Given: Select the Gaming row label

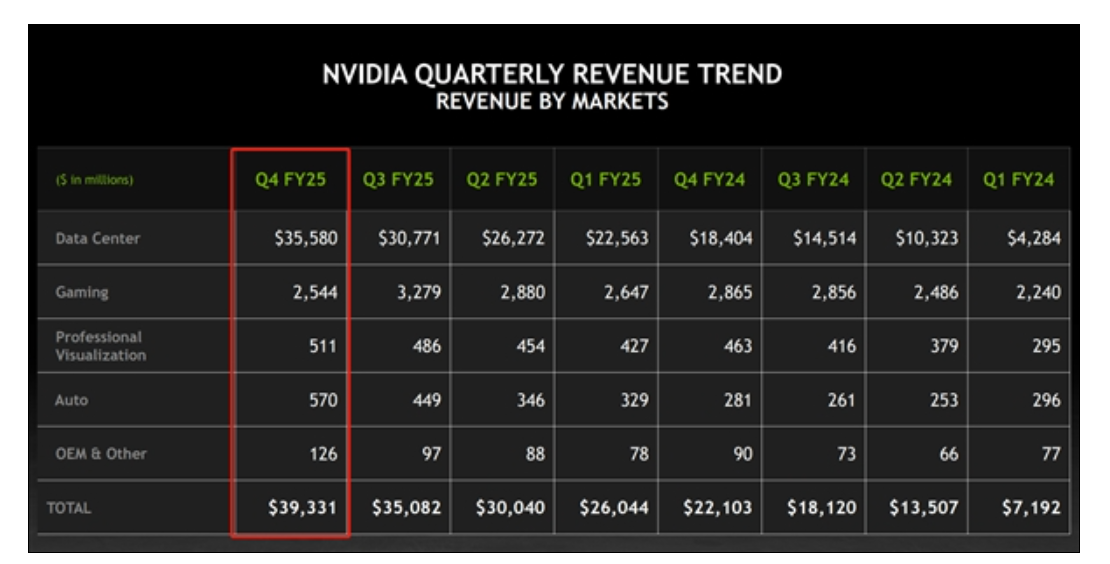Looking at the screenshot, I should click(81, 292).
